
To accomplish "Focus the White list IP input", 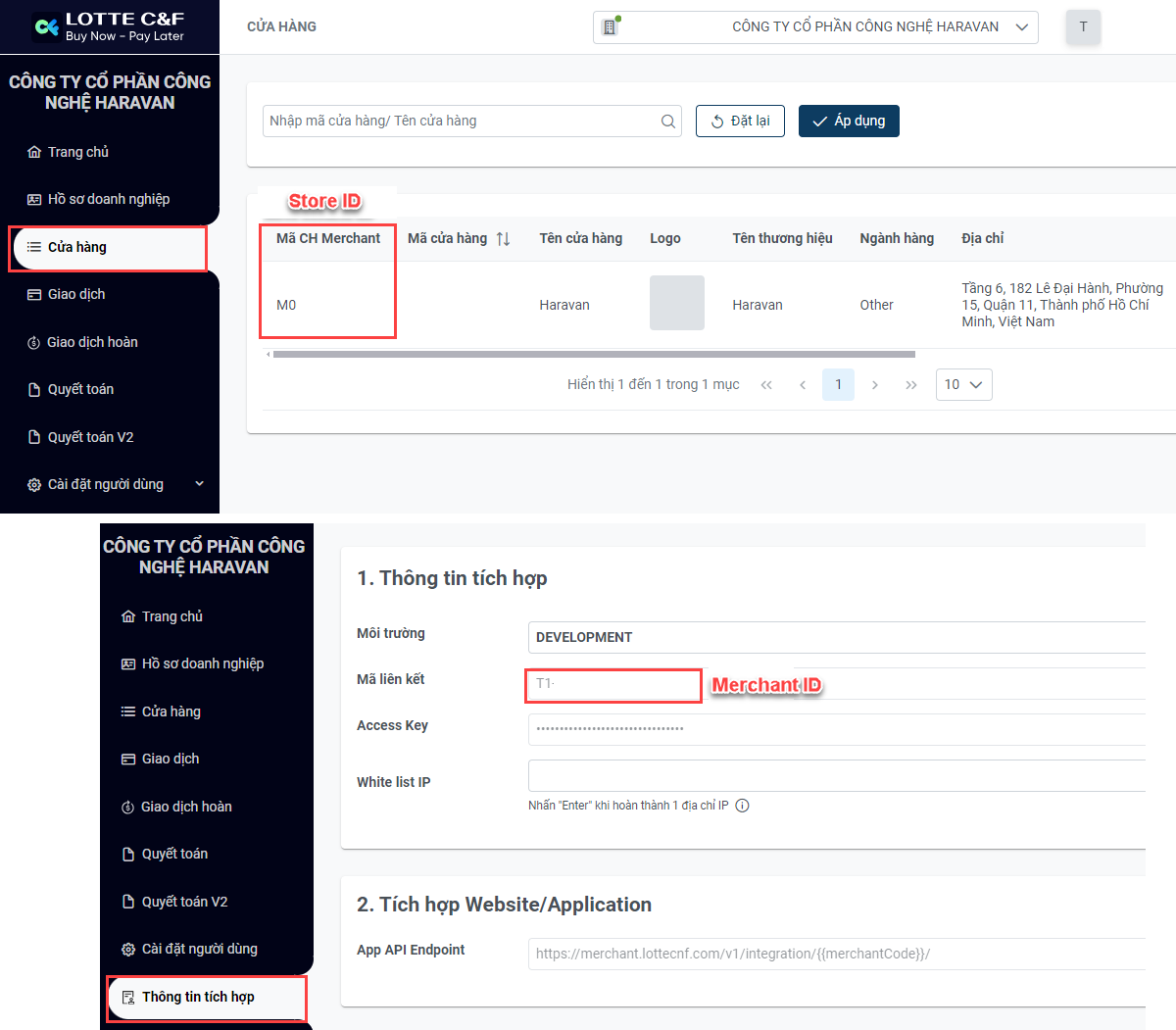I will [x=837, y=775].
